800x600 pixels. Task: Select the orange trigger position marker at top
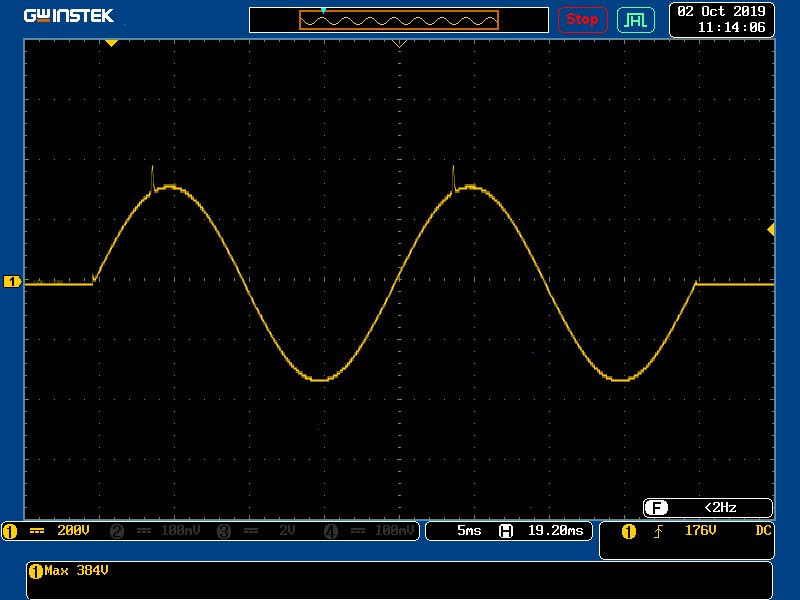click(x=111, y=43)
